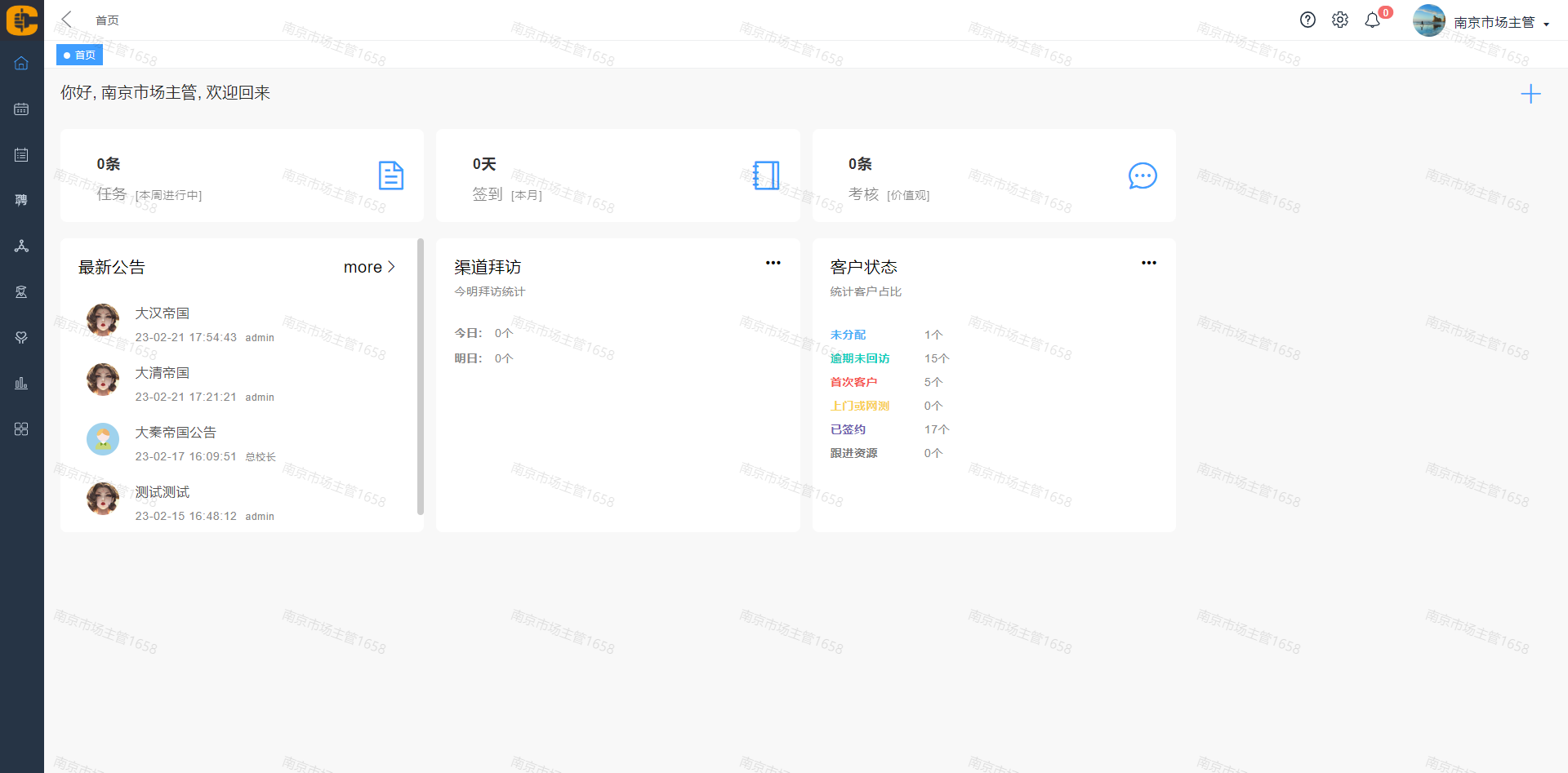Click the announcements panel scrollbar

(421, 375)
